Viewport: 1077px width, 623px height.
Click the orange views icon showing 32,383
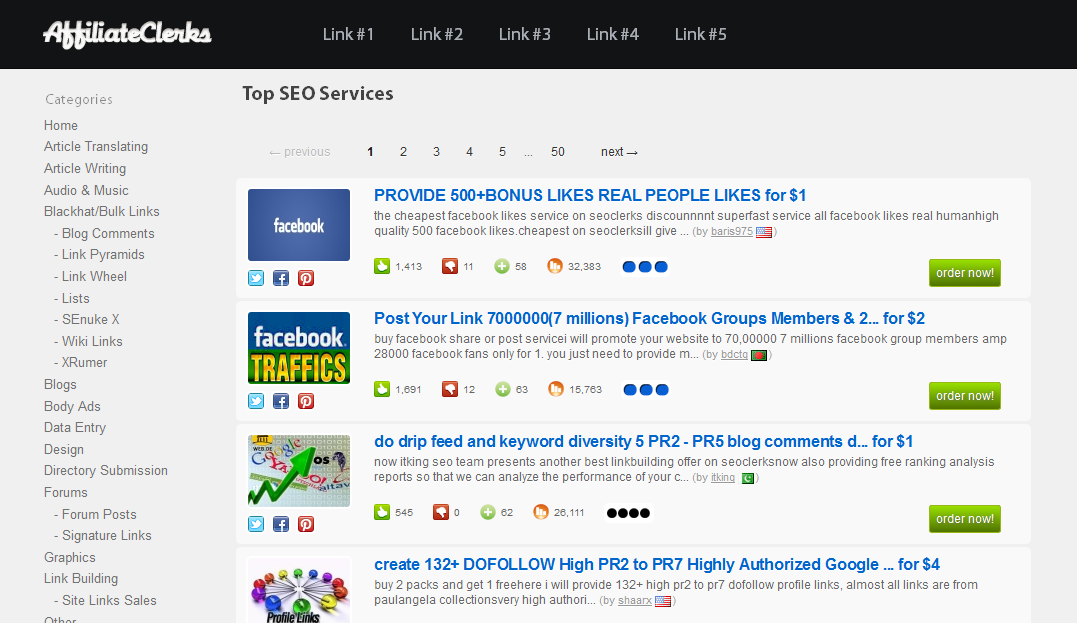[x=554, y=266]
